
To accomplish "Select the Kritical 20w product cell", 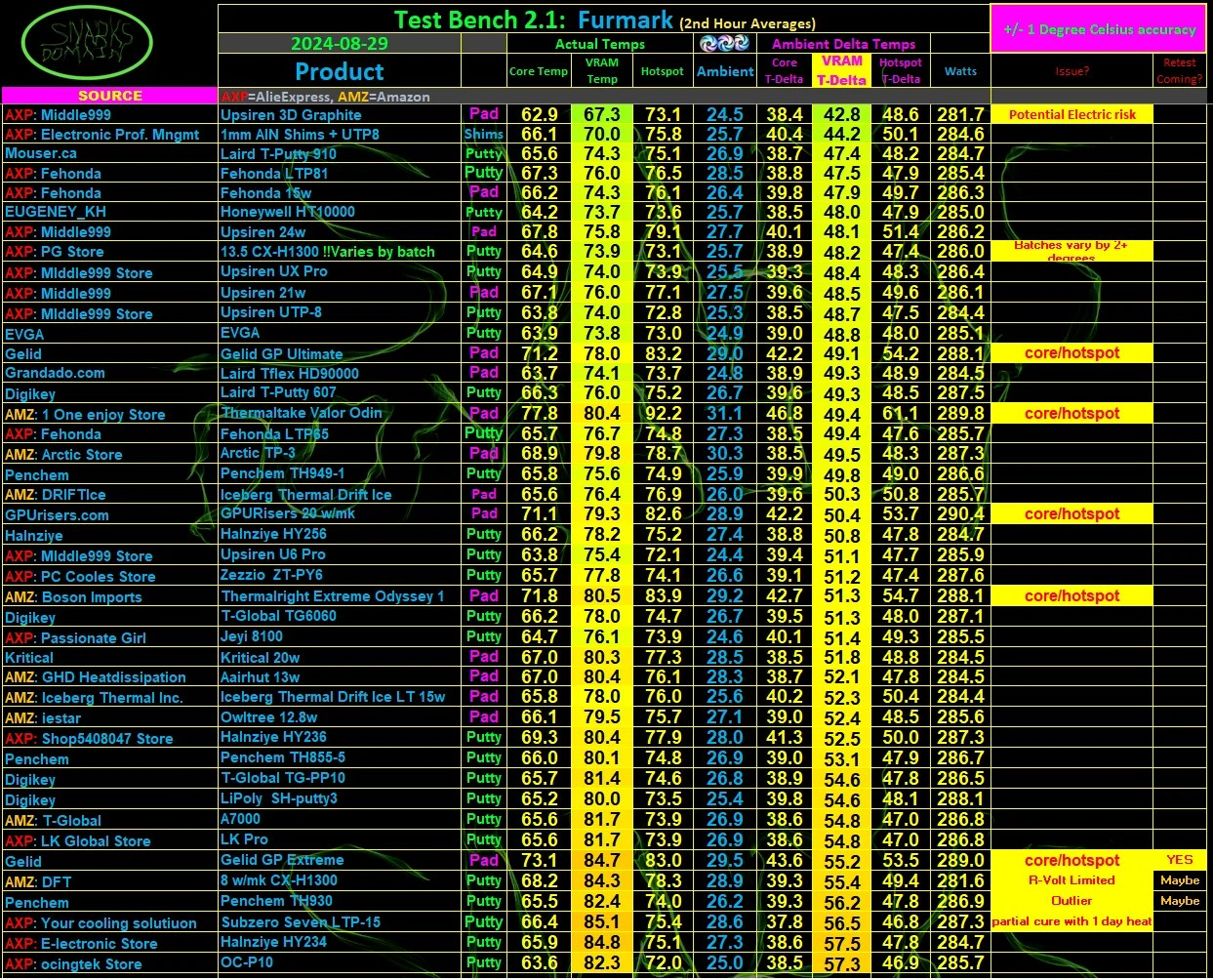I will 340,657.
